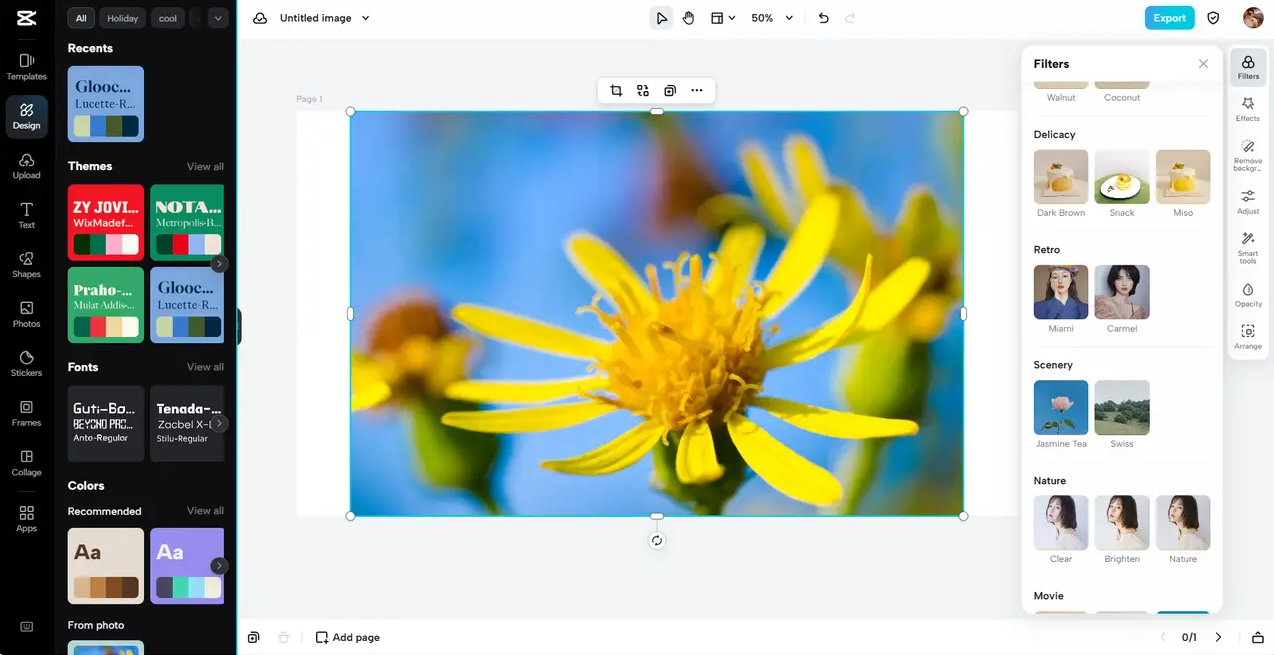Click the CapCut logo icon
Image resolution: width=1274 pixels, height=655 pixels.
click(26, 18)
